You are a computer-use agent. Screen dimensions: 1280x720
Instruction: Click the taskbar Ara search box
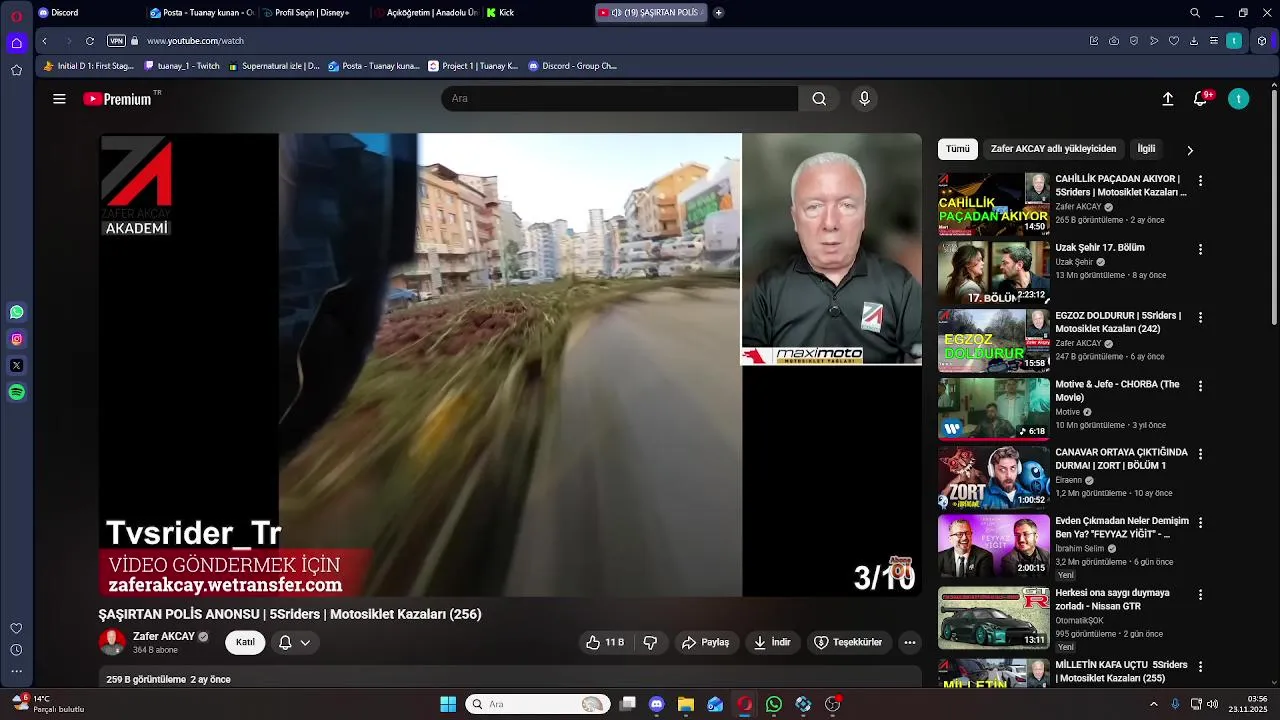point(539,704)
